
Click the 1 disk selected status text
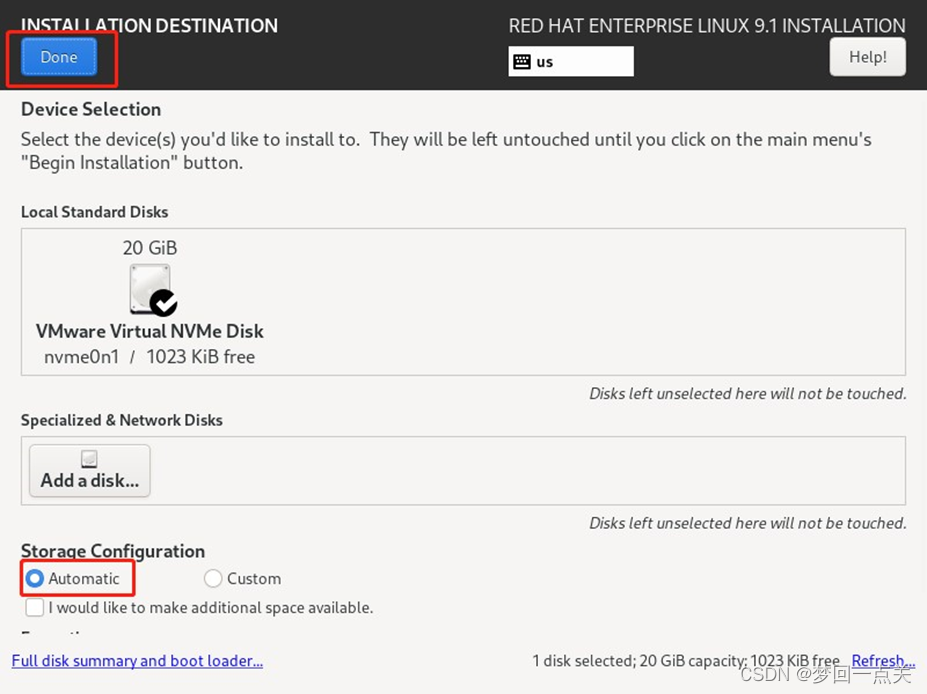pos(686,660)
